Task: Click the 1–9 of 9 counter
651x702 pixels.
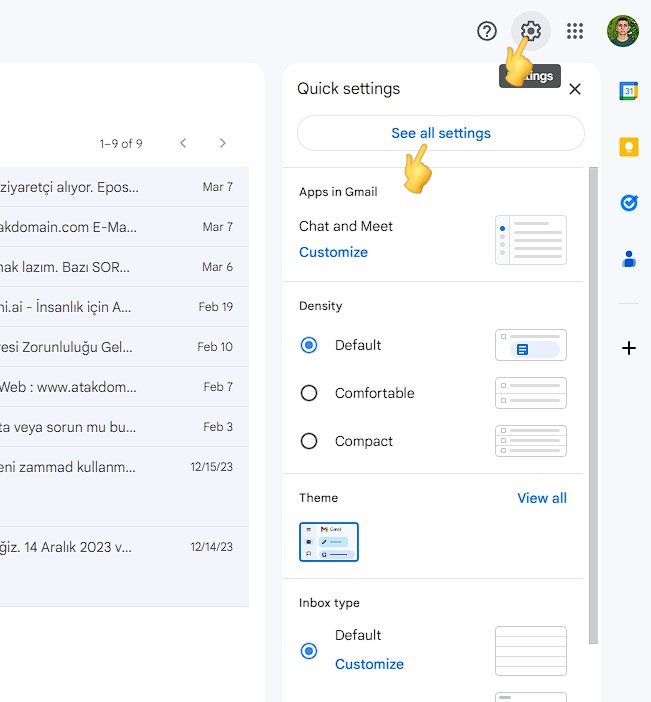Action: (x=121, y=144)
